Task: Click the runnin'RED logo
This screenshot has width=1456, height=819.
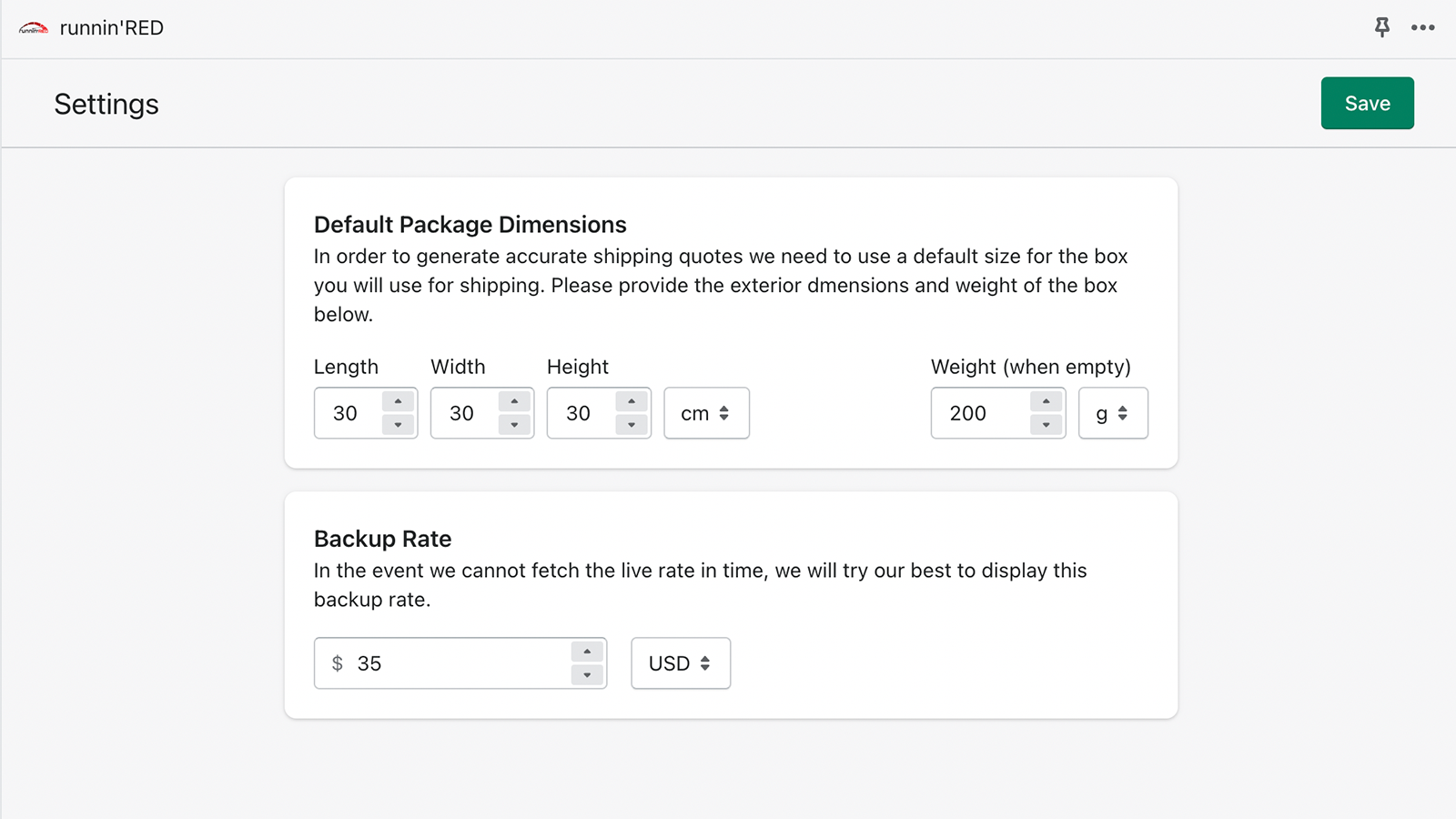Action: click(33, 27)
